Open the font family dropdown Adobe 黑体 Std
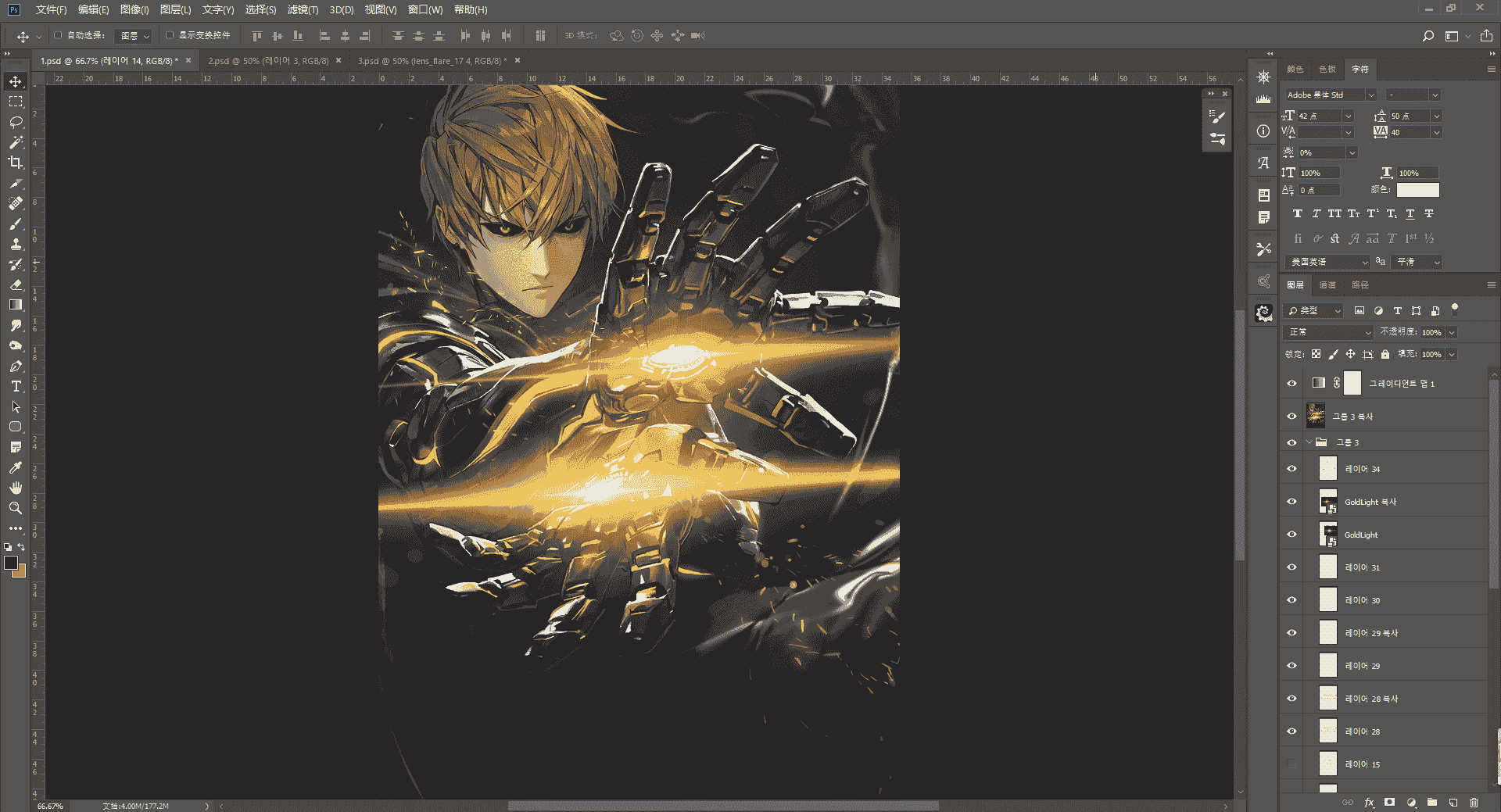The height and width of the screenshot is (812, 1501). 1331,95
